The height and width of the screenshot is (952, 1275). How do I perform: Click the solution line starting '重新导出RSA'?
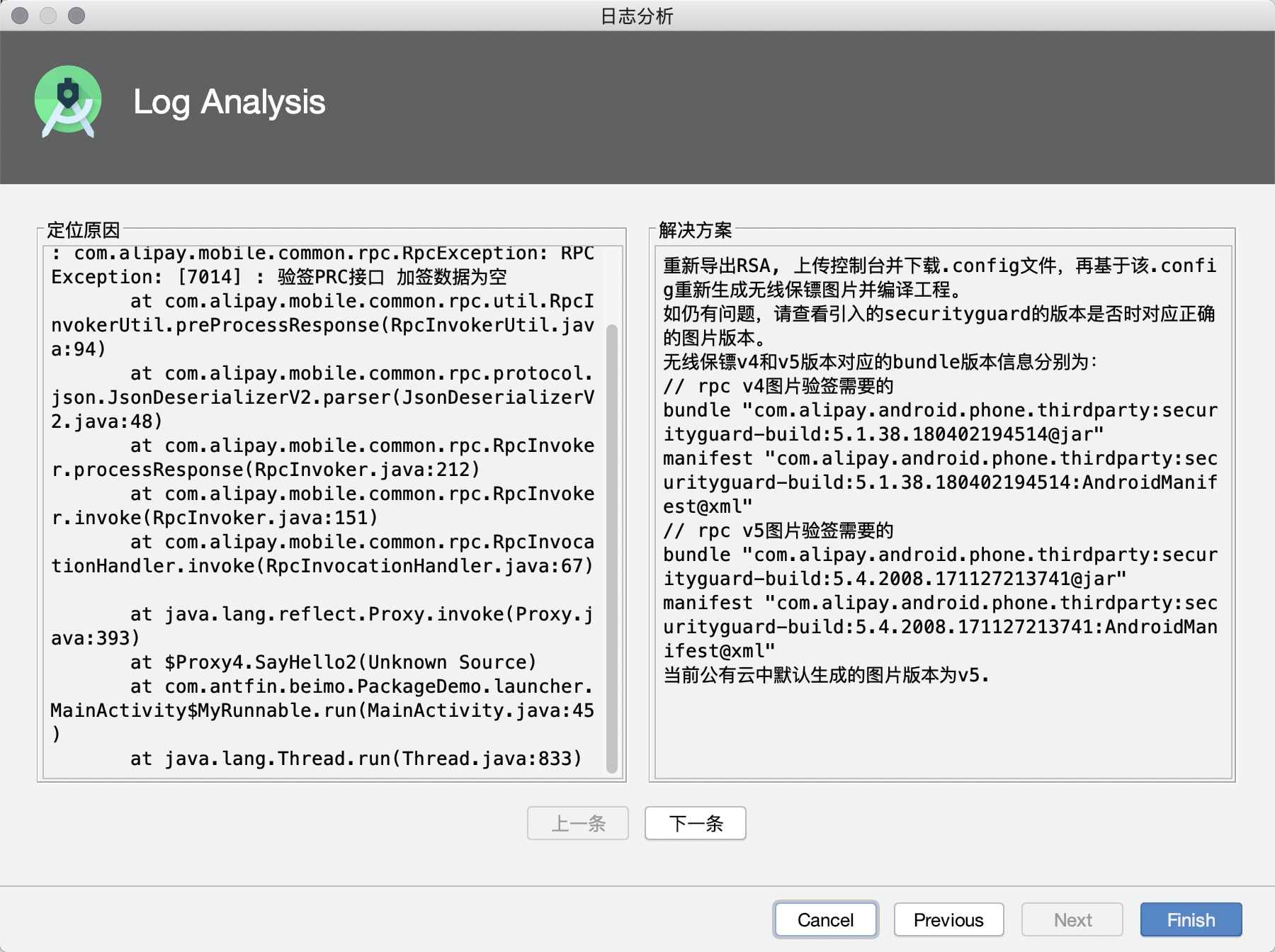pyautogui.click(x=940, y=266)
